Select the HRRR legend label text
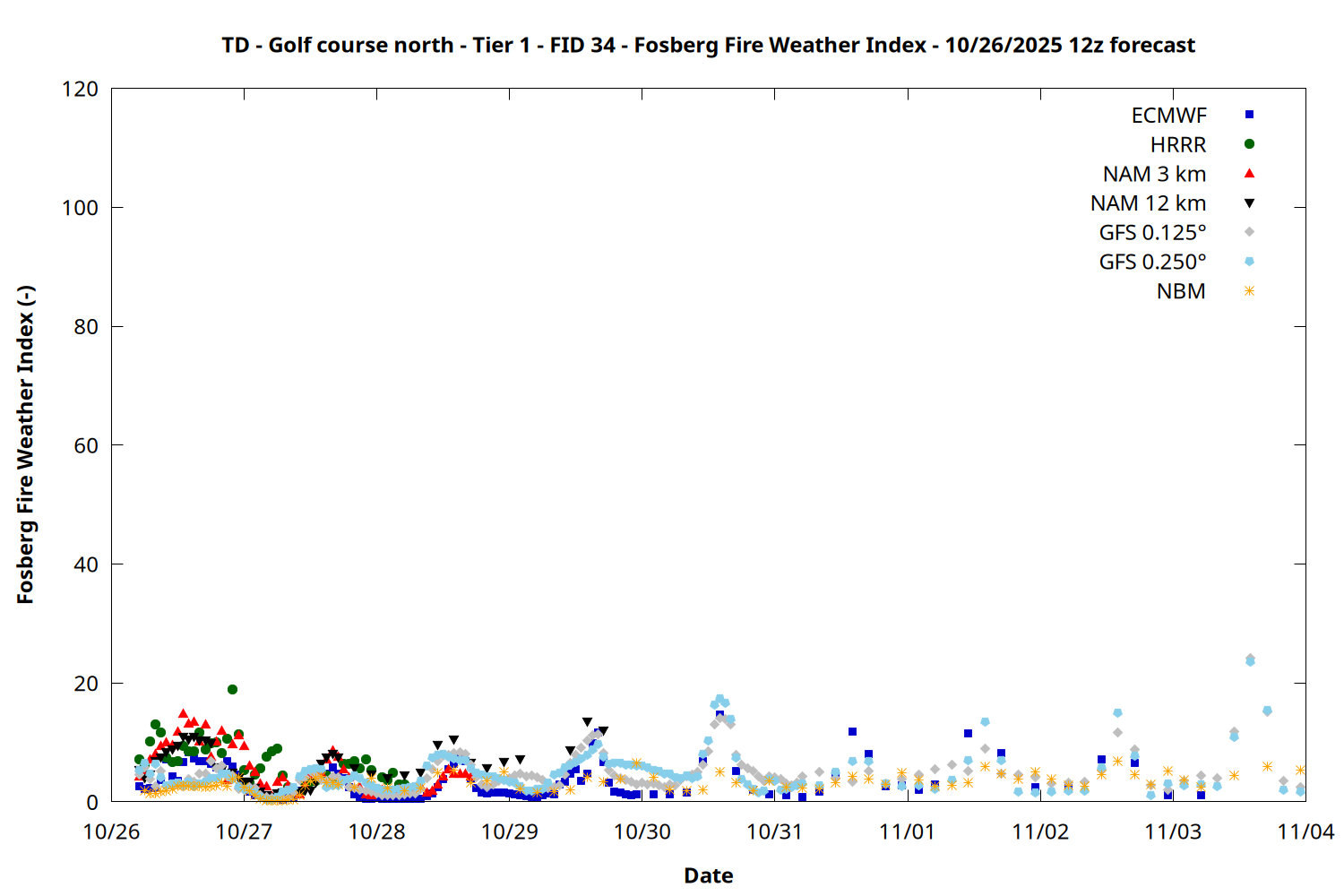The height and width of the screenshot is (896, 1344). (x=1178, y=145)
